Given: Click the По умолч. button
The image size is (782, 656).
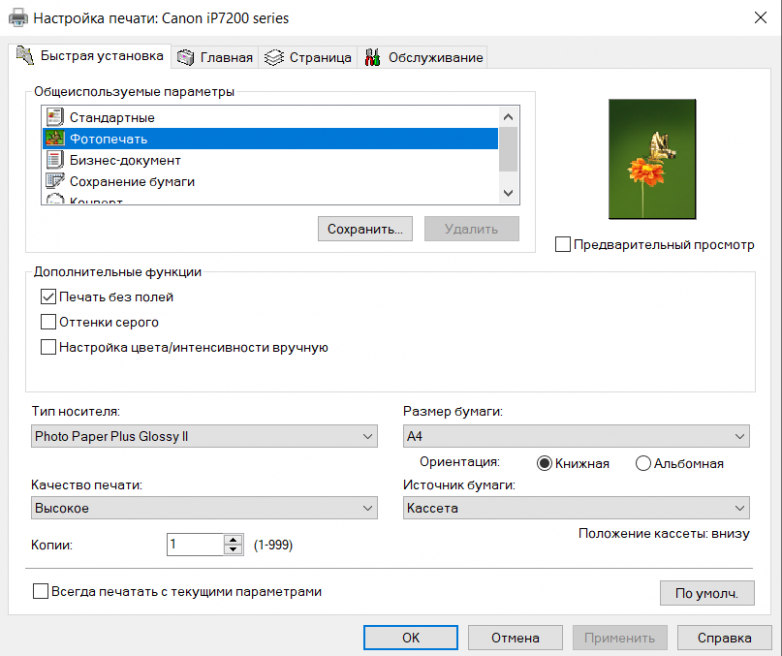Looking at the screenshot, I should pos(707,593).
